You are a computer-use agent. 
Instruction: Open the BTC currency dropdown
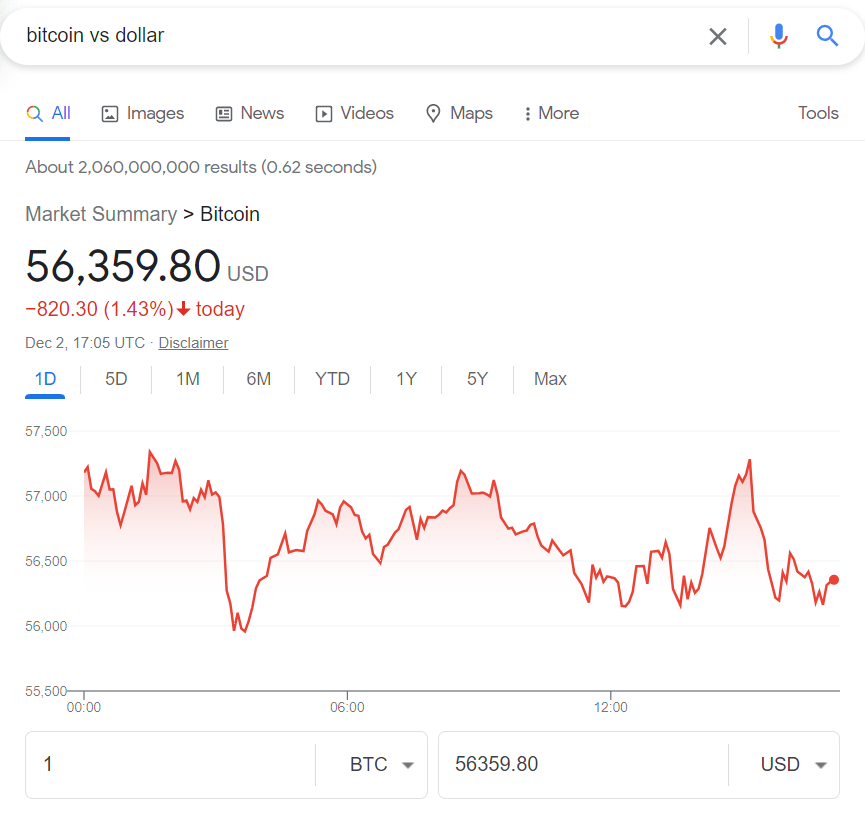(x=385, y=764)
